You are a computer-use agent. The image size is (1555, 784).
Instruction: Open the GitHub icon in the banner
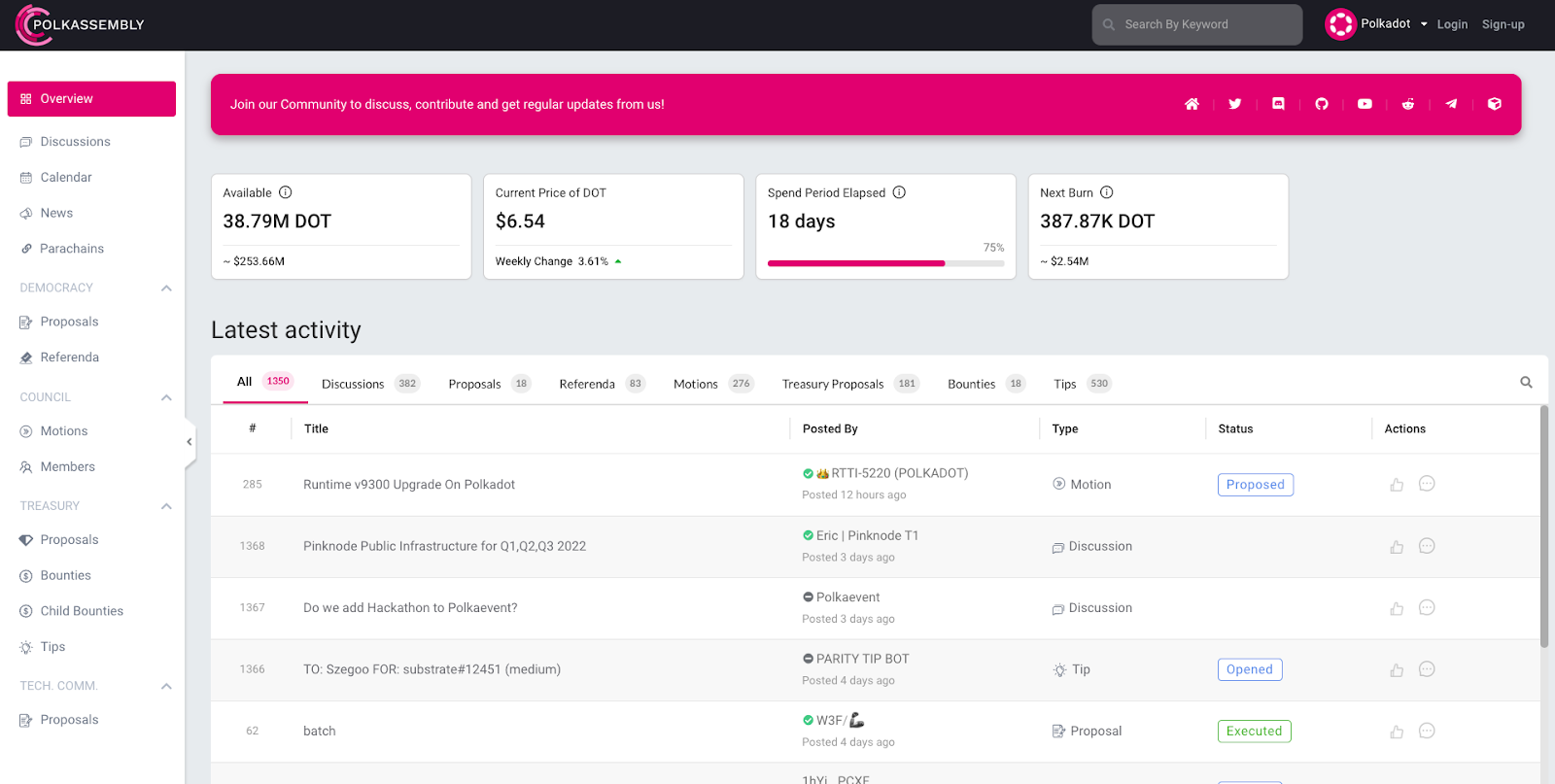pyautogui.click(x=1322, y=104)
